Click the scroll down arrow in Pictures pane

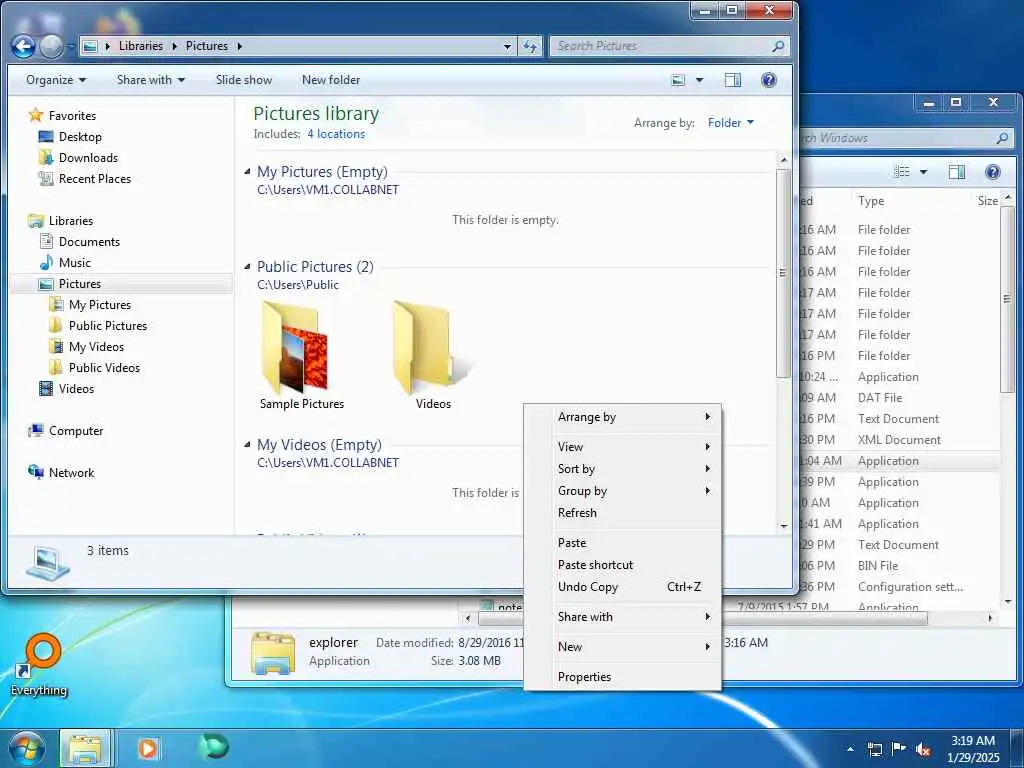pos(784,526)
